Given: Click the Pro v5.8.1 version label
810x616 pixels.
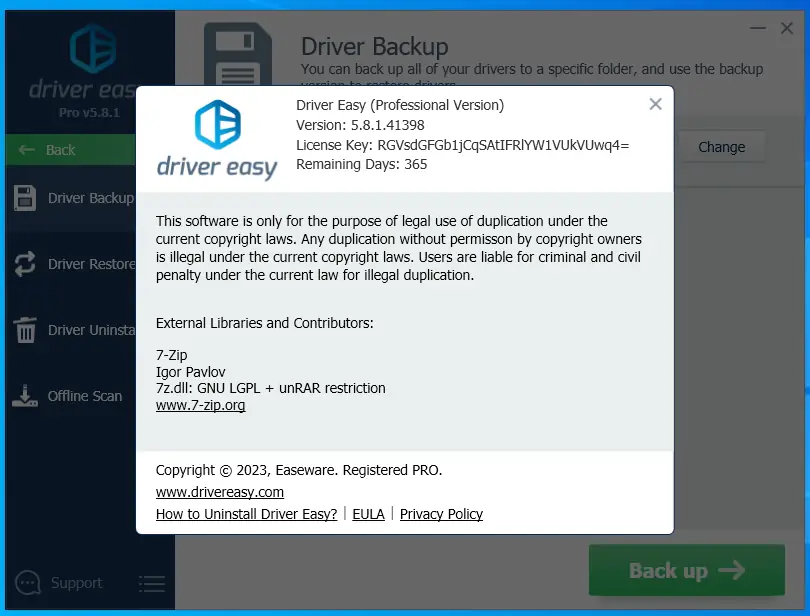Looking at the screenshot, I should (x=91, y=112).
